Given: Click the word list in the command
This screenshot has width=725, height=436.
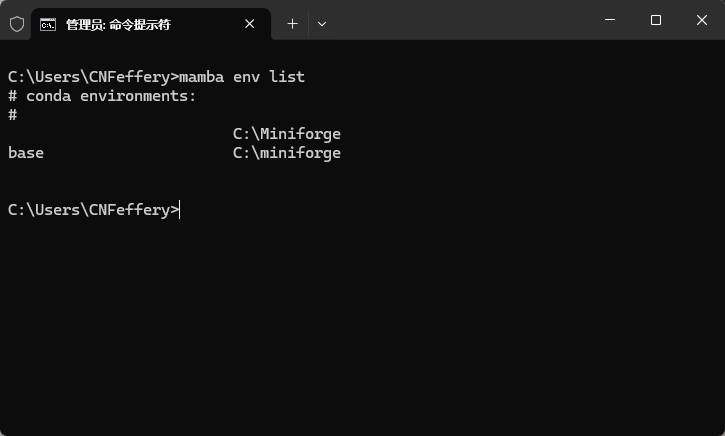Looking at the screenshot, I should [x=287, y=77].
